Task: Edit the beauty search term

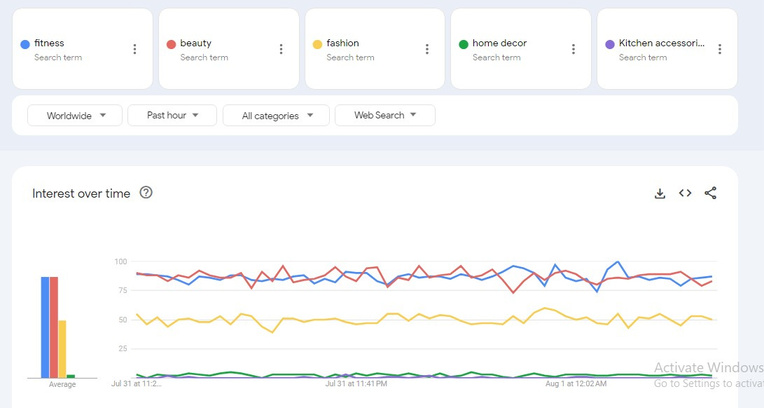Action: point(196,43)
